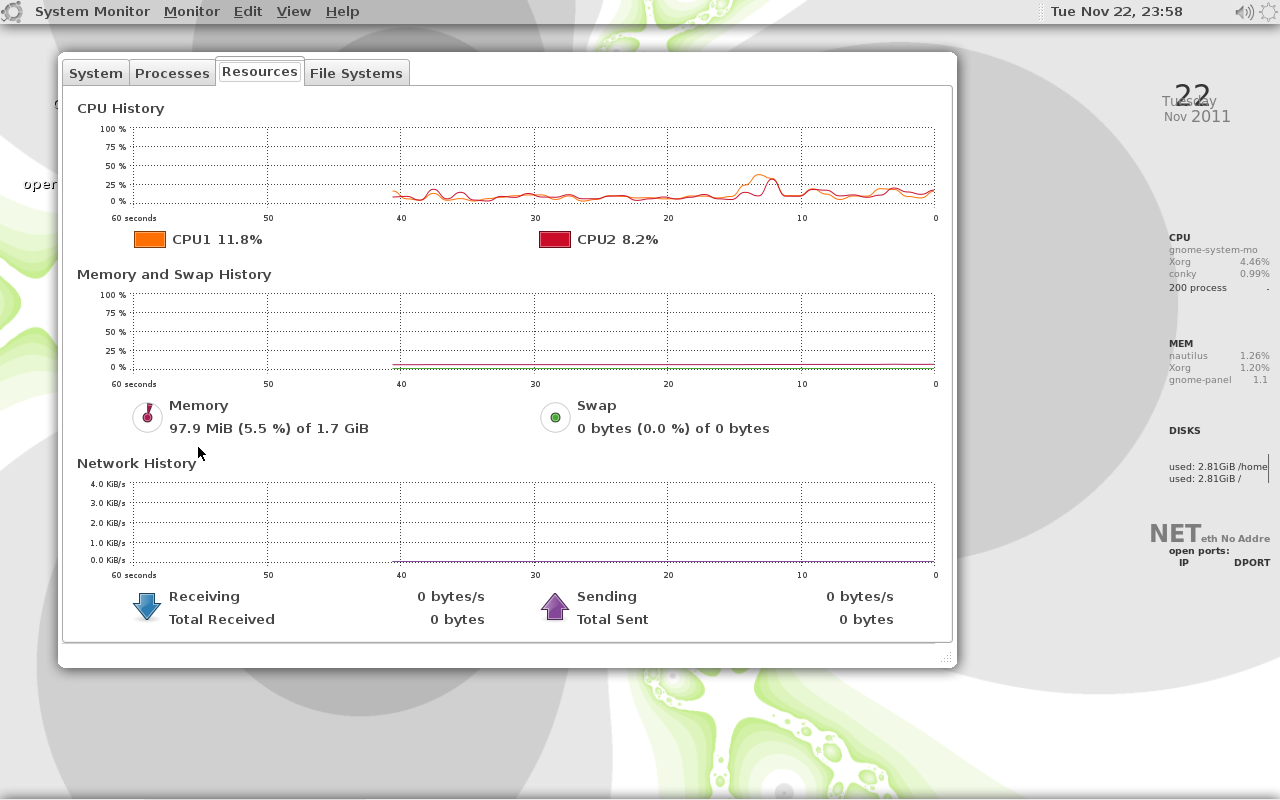Viewport: 1280px width, 800px height.
Task: Click the clock showing Tue Nov 22
Action: (x=1116, y=11)
